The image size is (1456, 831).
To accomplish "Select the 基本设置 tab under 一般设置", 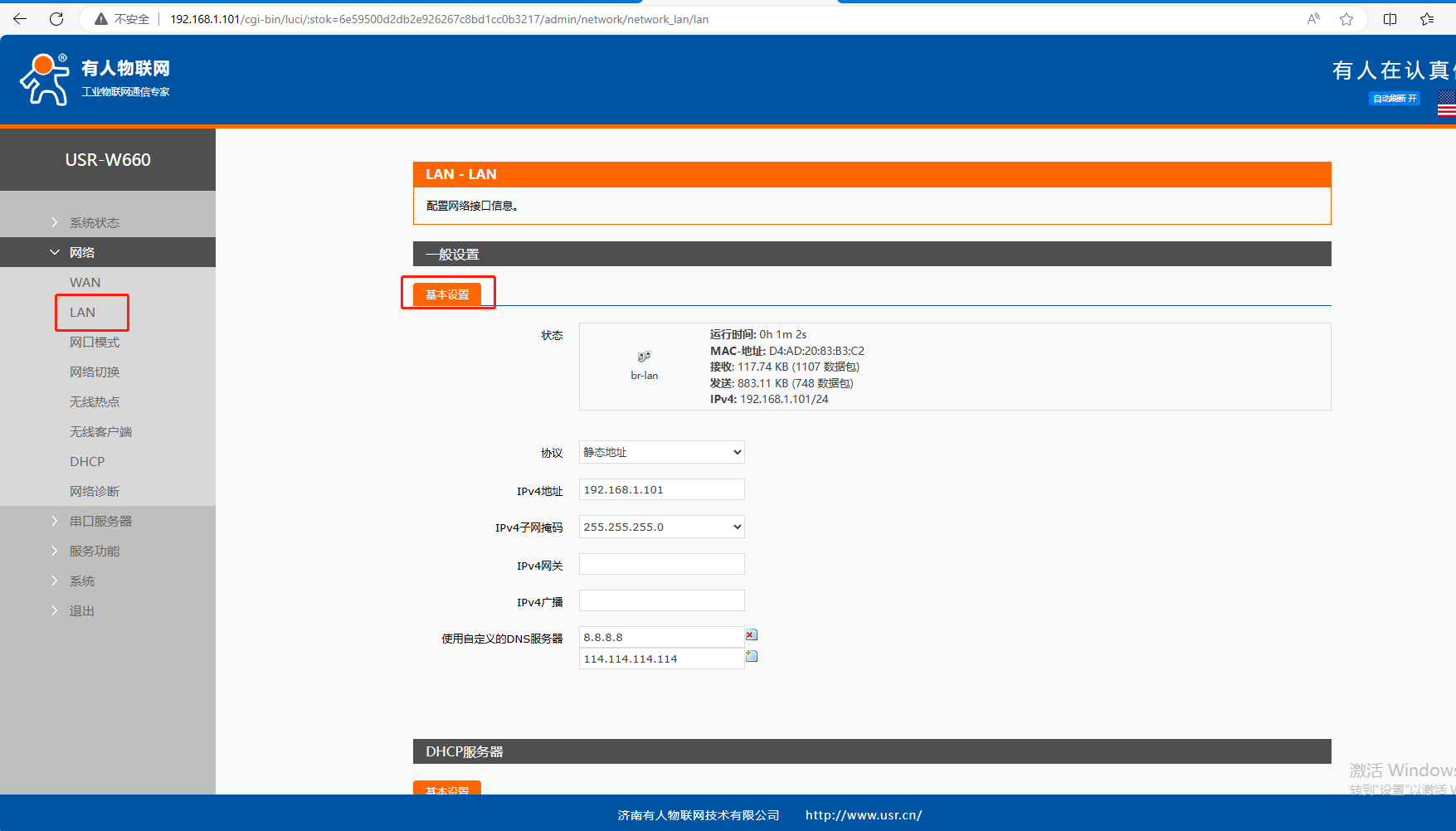I will pos(447,294).
